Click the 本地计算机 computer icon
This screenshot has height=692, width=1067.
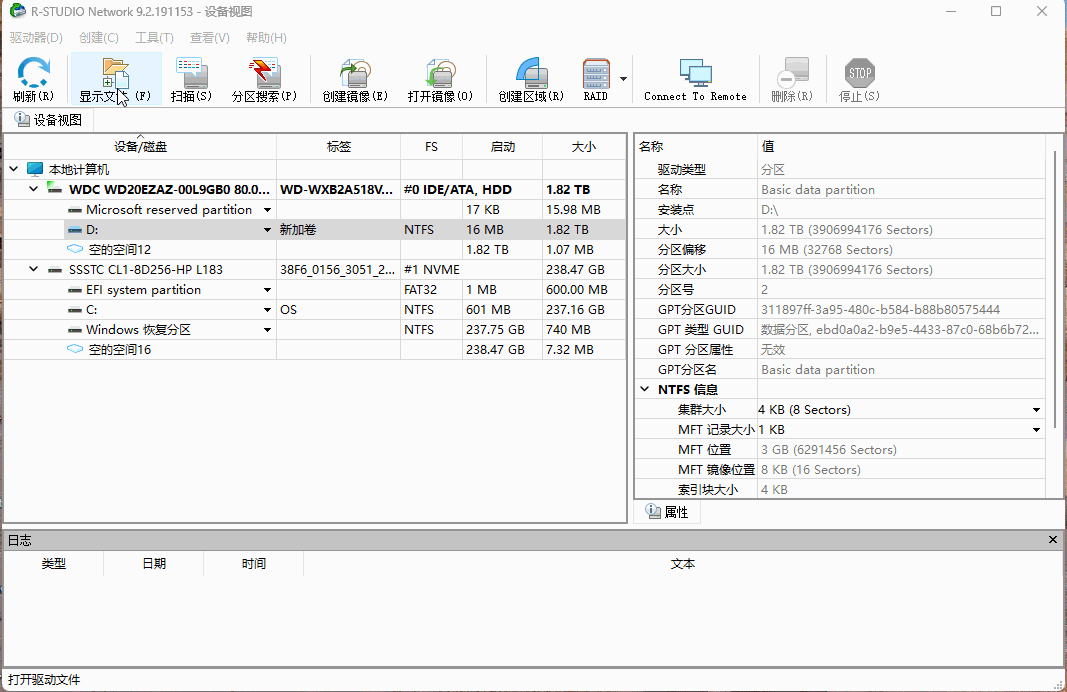pyautogui.click(x=35, y=169)
